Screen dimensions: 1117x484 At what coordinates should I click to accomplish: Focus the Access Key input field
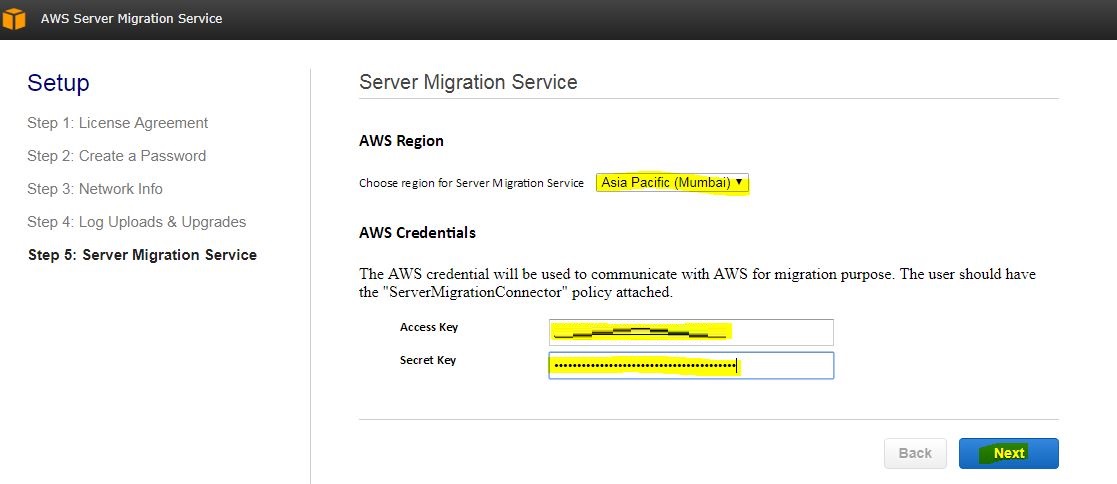(x=690, y=332)
